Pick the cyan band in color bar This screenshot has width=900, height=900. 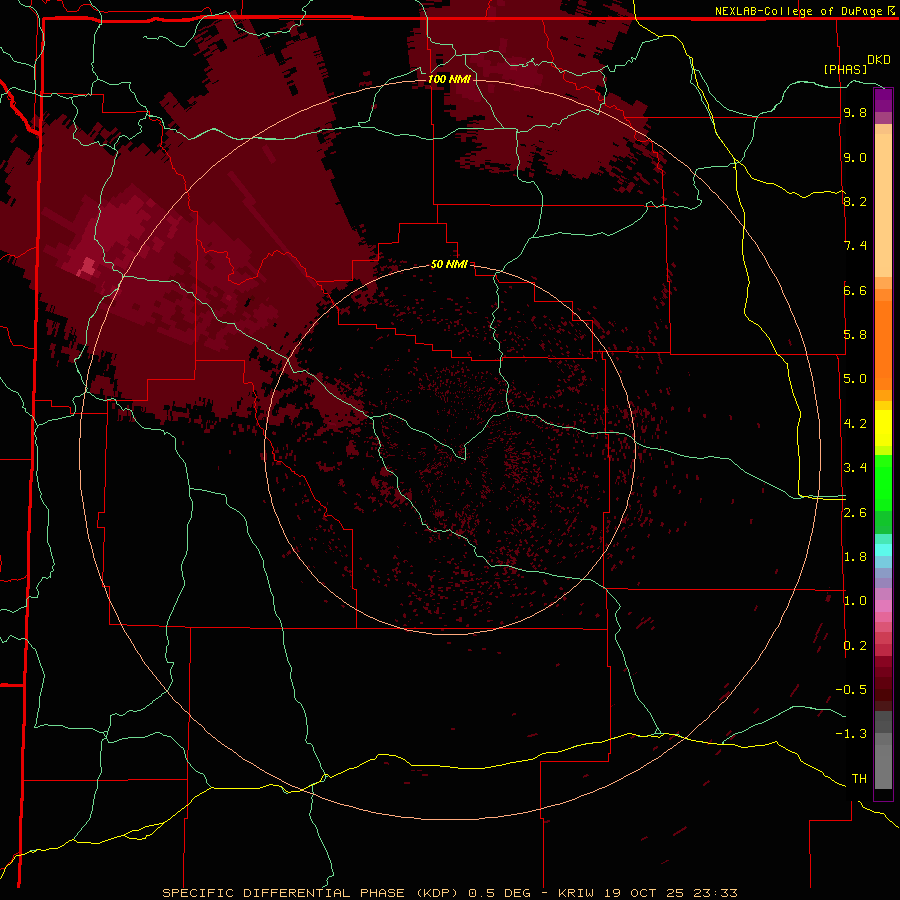pos(883,550)
